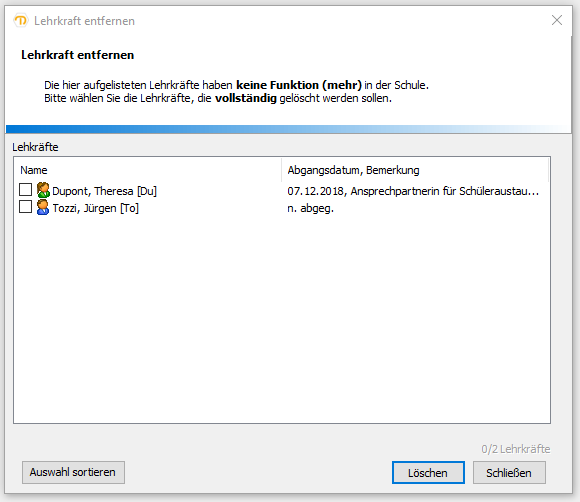Select the row Tozzi, Jürgen [To]
The image size is (580, 502).
click(x=282, y=208)
